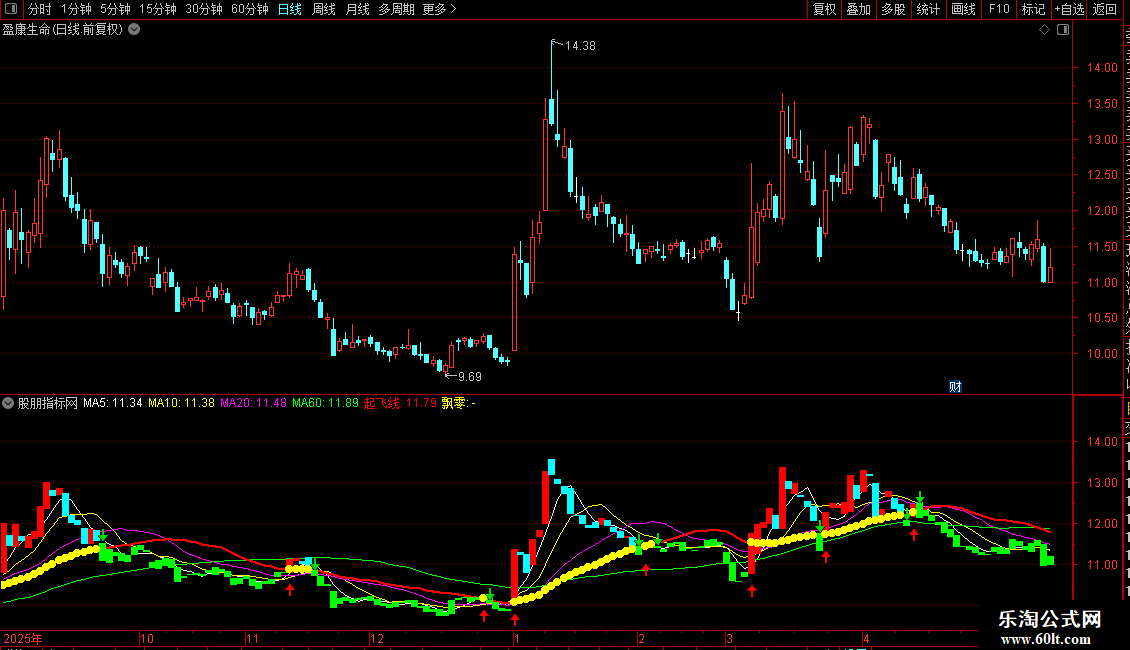Click the 12.50 price level on main axis
The height and width of the screenshot is (650, 1130).
(1103, 175)
